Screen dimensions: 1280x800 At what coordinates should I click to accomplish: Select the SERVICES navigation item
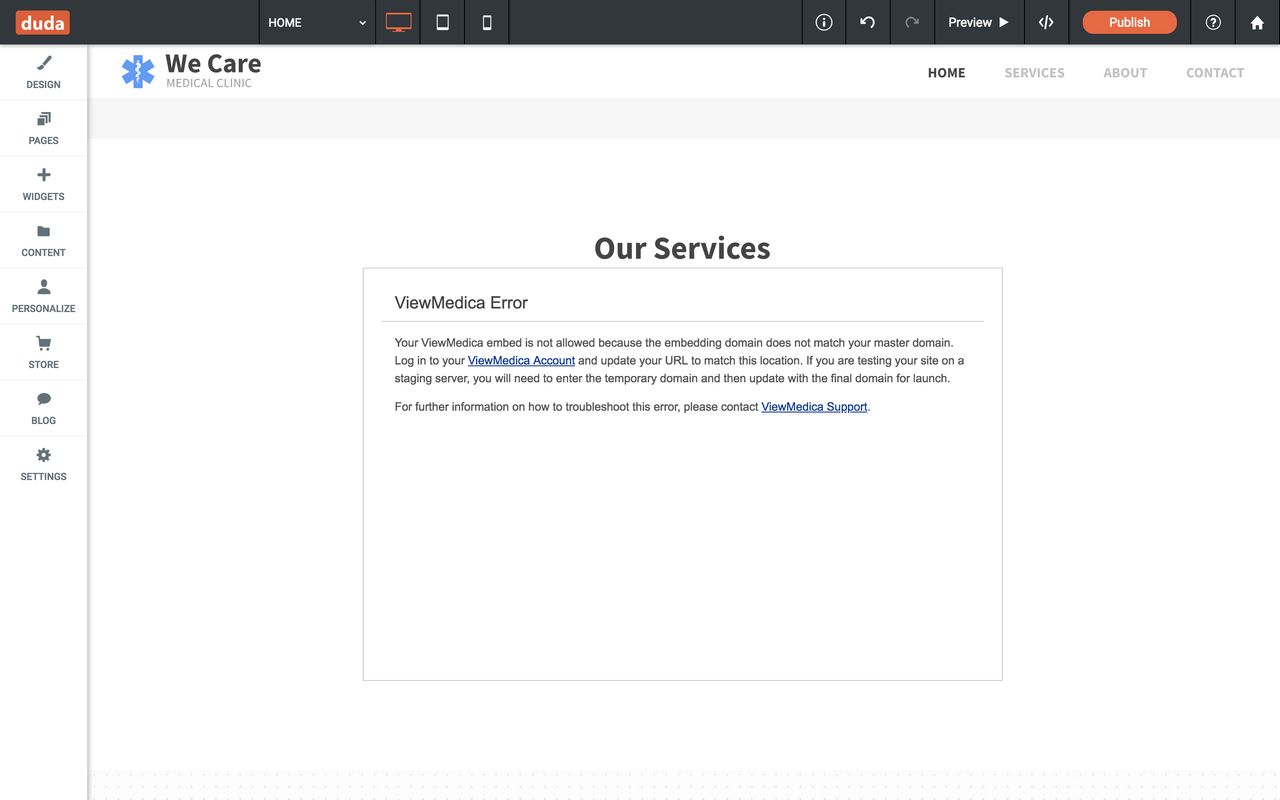pos(1034,72)
